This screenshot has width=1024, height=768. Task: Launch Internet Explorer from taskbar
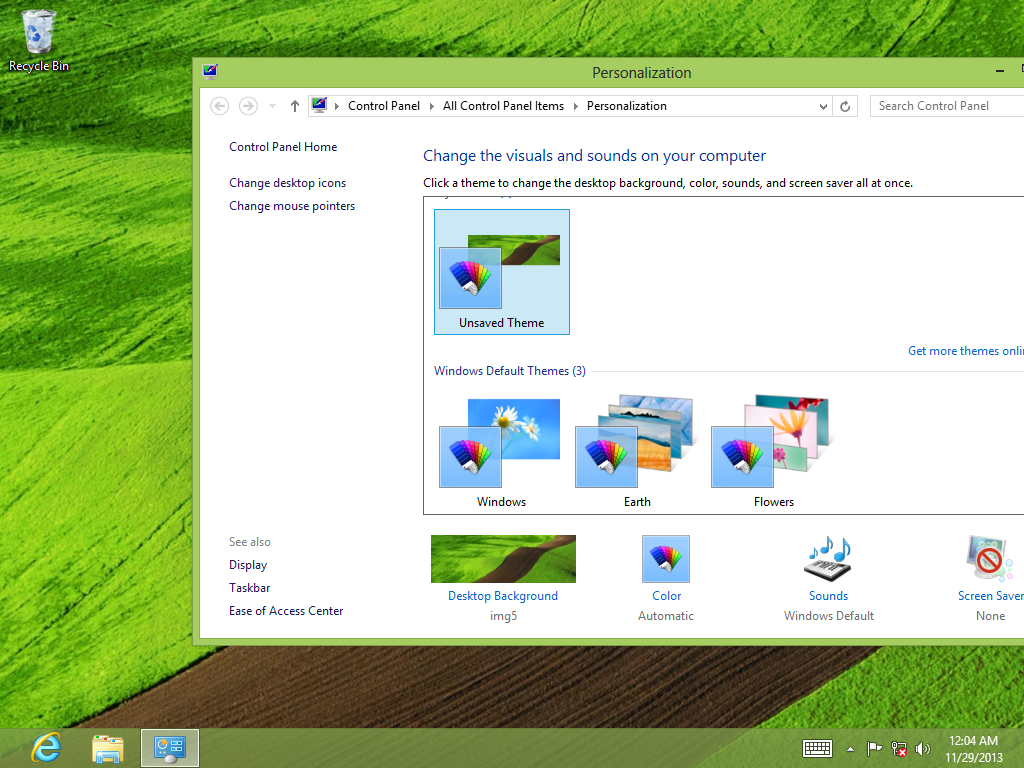[x=47, y=748]
